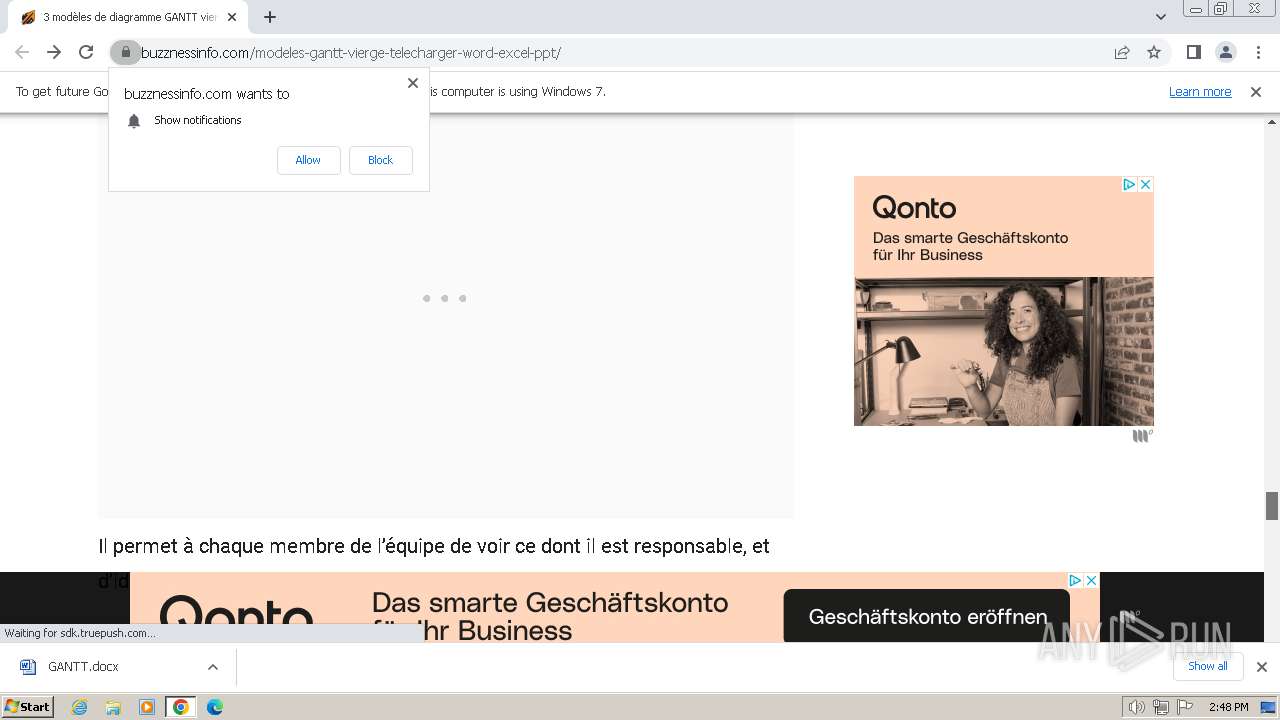Image resolution: width=1280 pixels, height=720 pixels.
Task: Click the Mediavine logo under ad
Action: point(1142,436)
